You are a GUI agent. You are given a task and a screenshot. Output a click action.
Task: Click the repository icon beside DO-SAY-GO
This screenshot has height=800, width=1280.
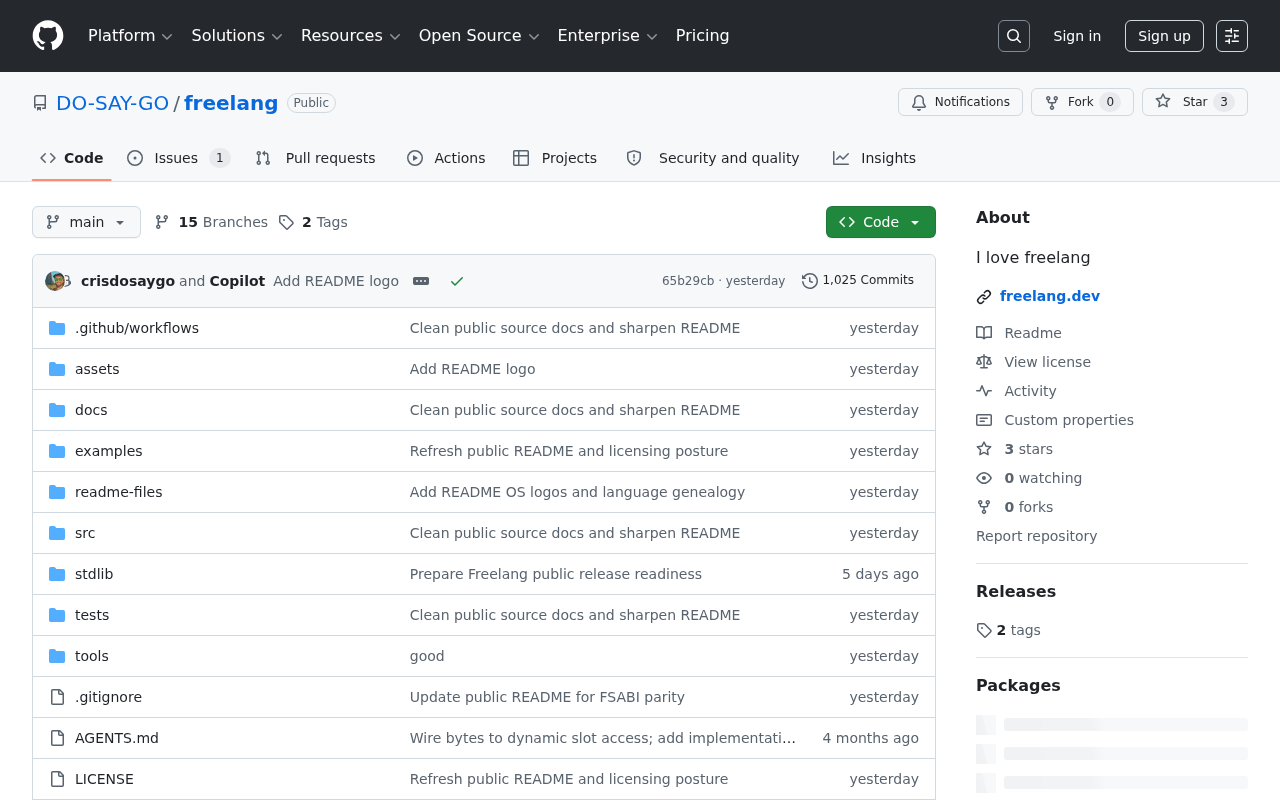40,103
